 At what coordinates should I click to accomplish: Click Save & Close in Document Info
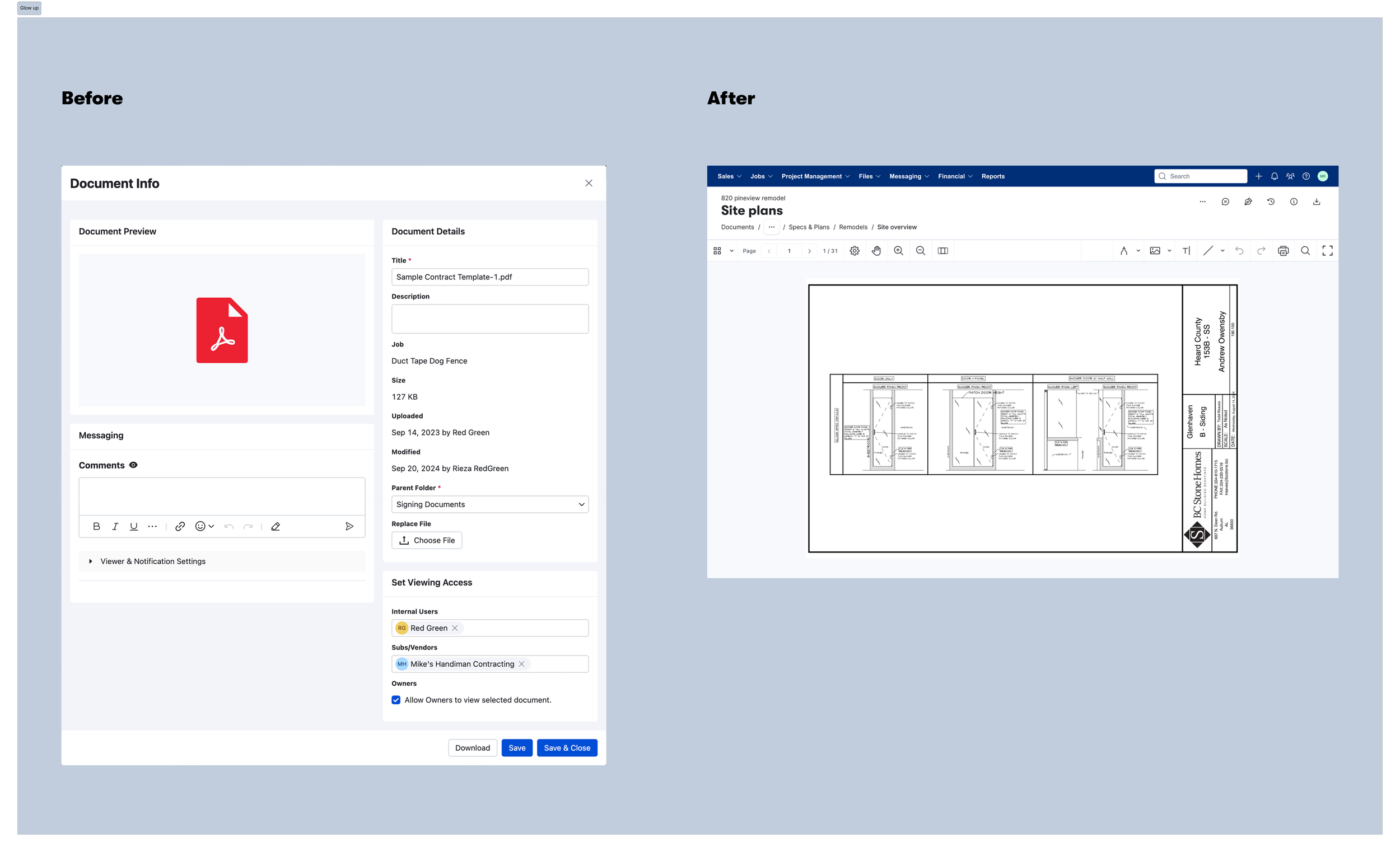tap(567, 747)
